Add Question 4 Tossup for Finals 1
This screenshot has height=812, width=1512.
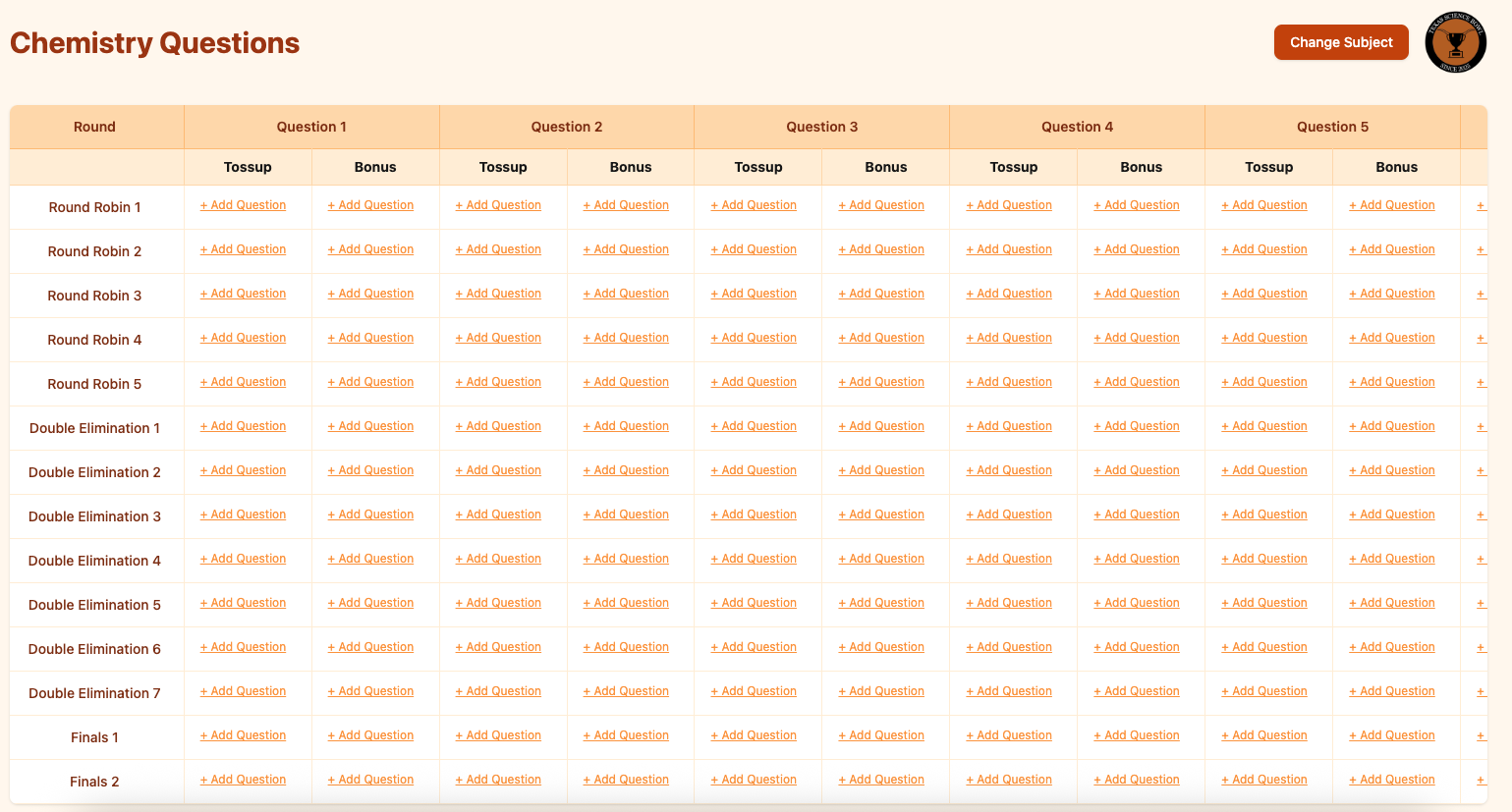coord(1009,735)
